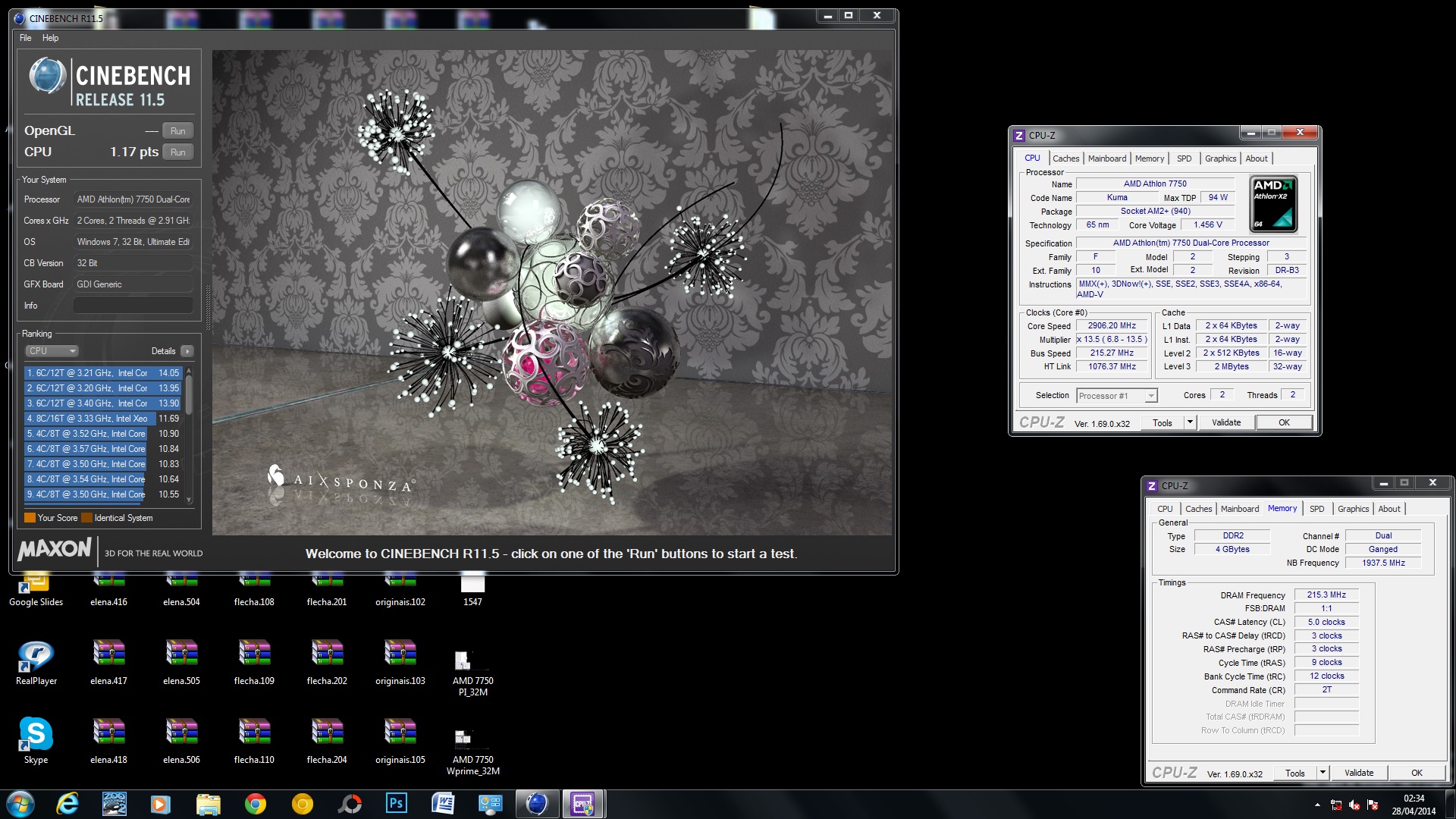Click the Windows Start button
Image resolution: width=1456 pixels, height=819 pixels.
(x=20, y=804)
